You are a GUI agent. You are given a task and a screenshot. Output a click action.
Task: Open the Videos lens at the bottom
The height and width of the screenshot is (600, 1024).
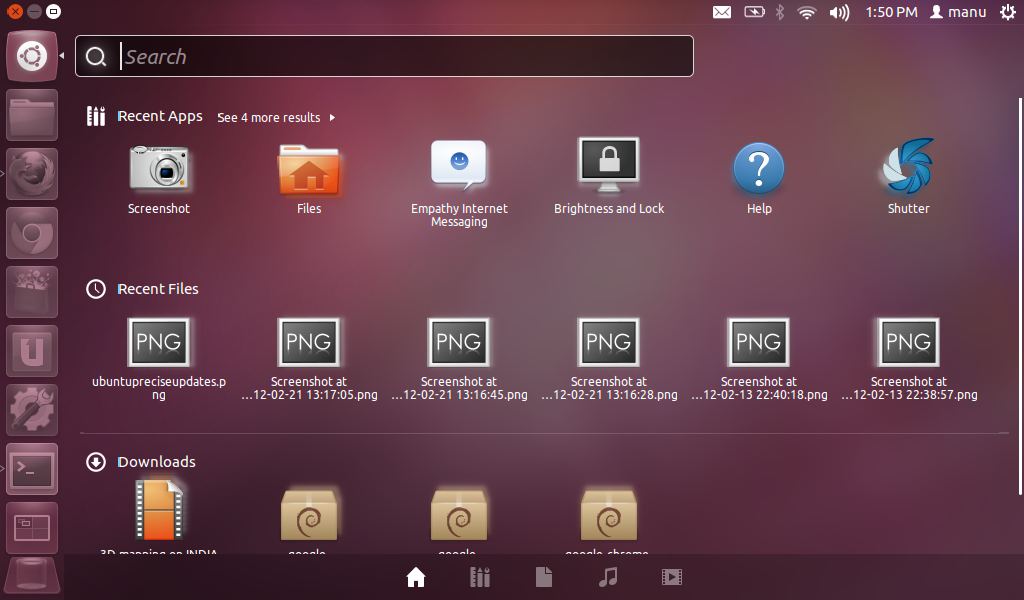671,577
